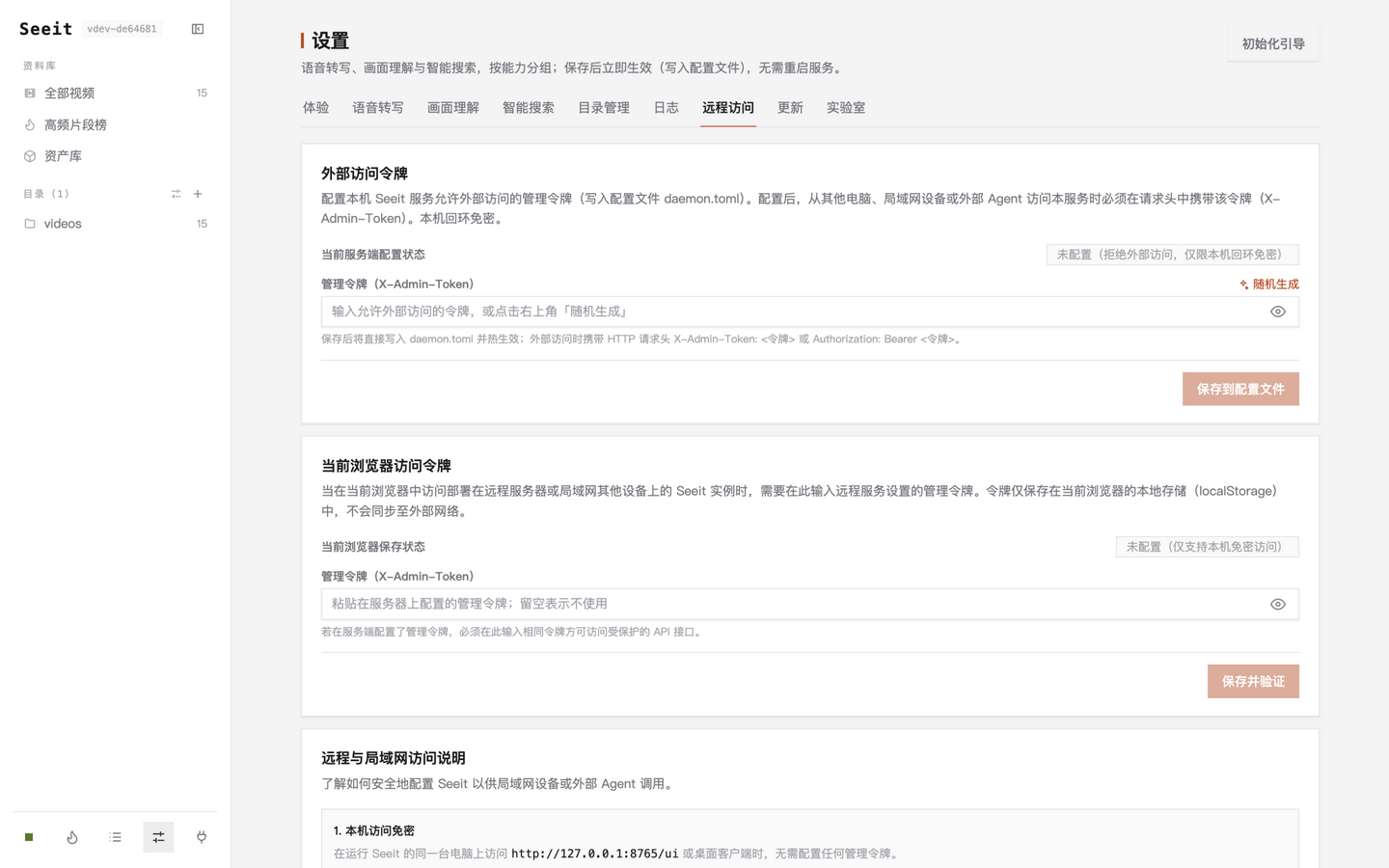Open the videos folder

click(x=115, y=224)
